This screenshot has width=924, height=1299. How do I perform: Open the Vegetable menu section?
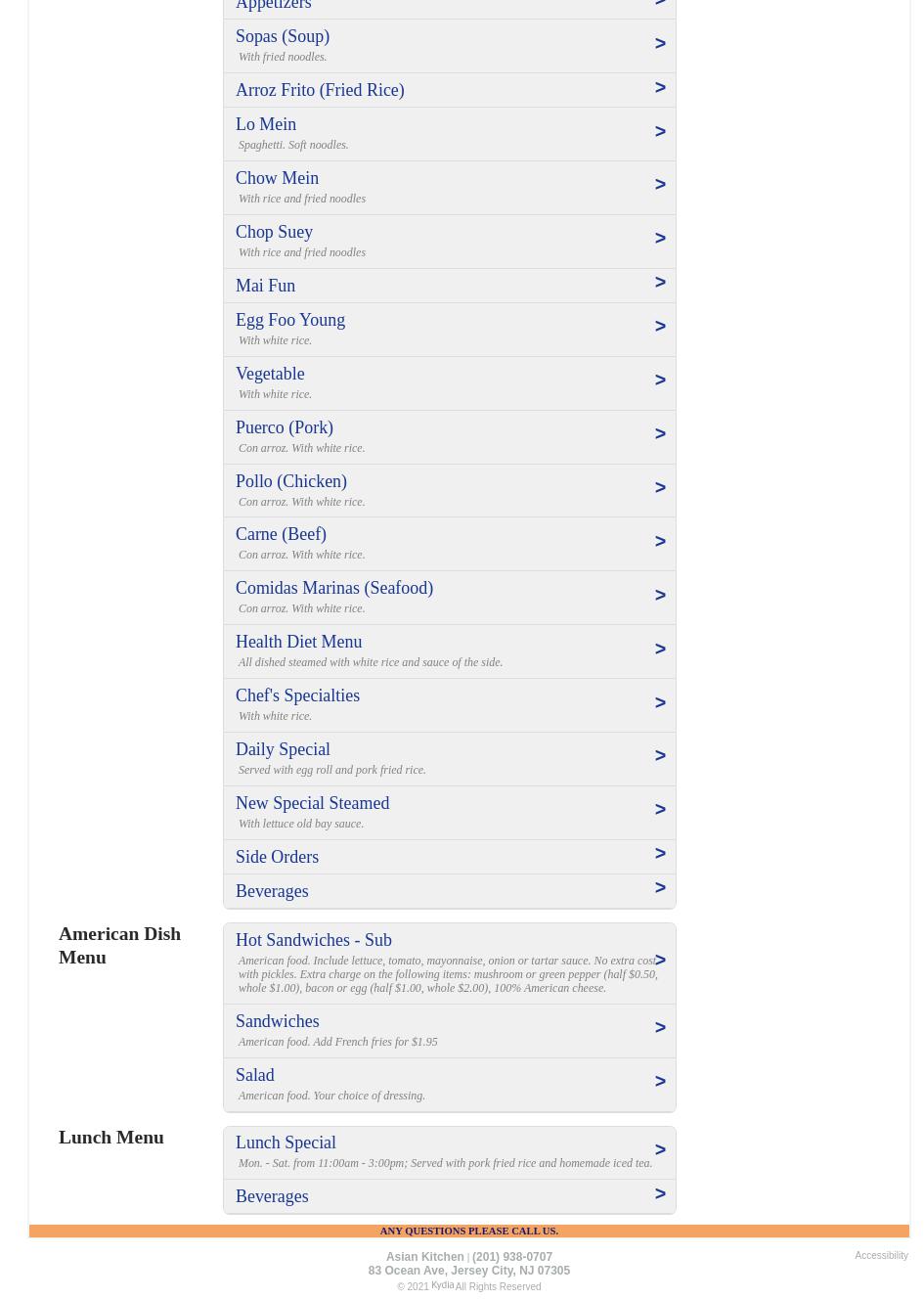coord(449,383)
